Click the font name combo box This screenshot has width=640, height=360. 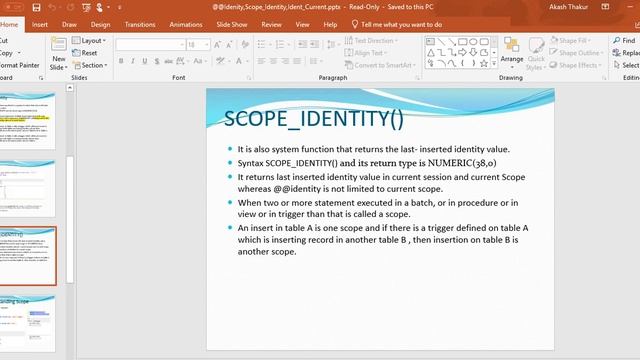tap(151, 44)
